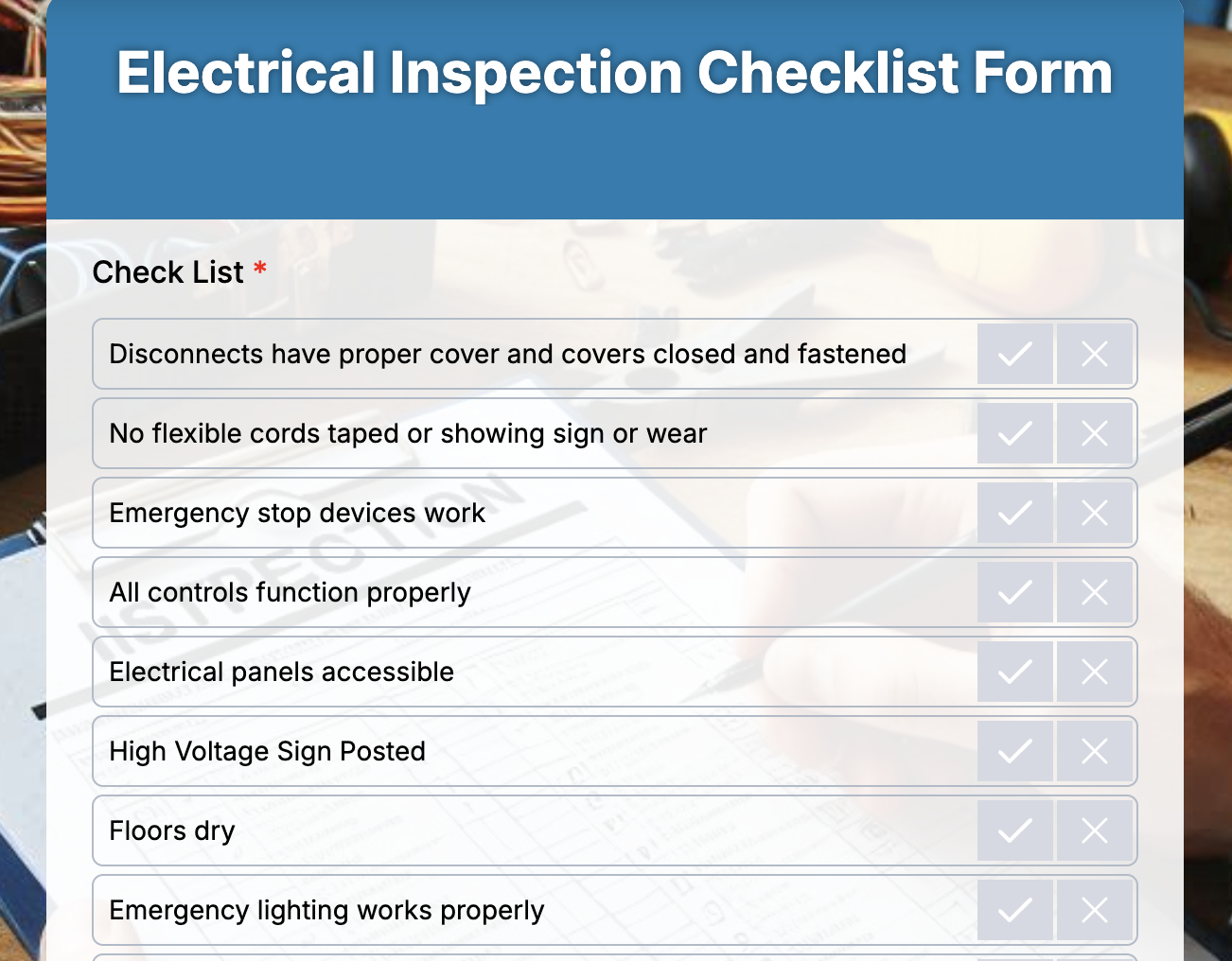
Task: Click the red asterisk next to Check List
Action: pyautogui.click(x=260, y=270)
